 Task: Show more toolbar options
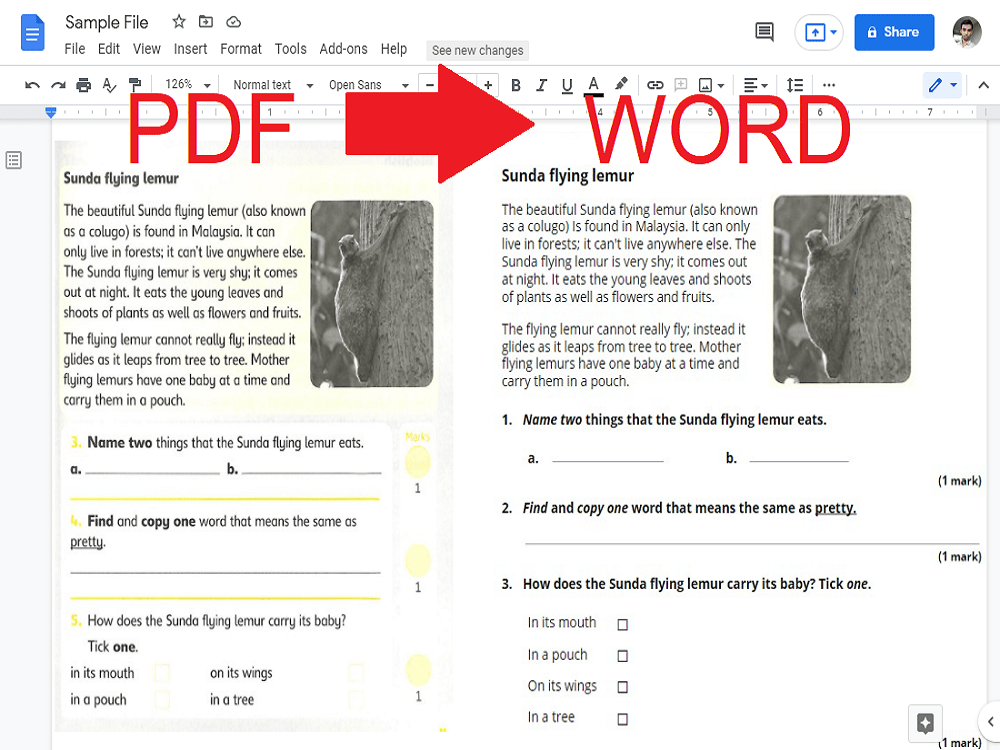coord(828,85)
